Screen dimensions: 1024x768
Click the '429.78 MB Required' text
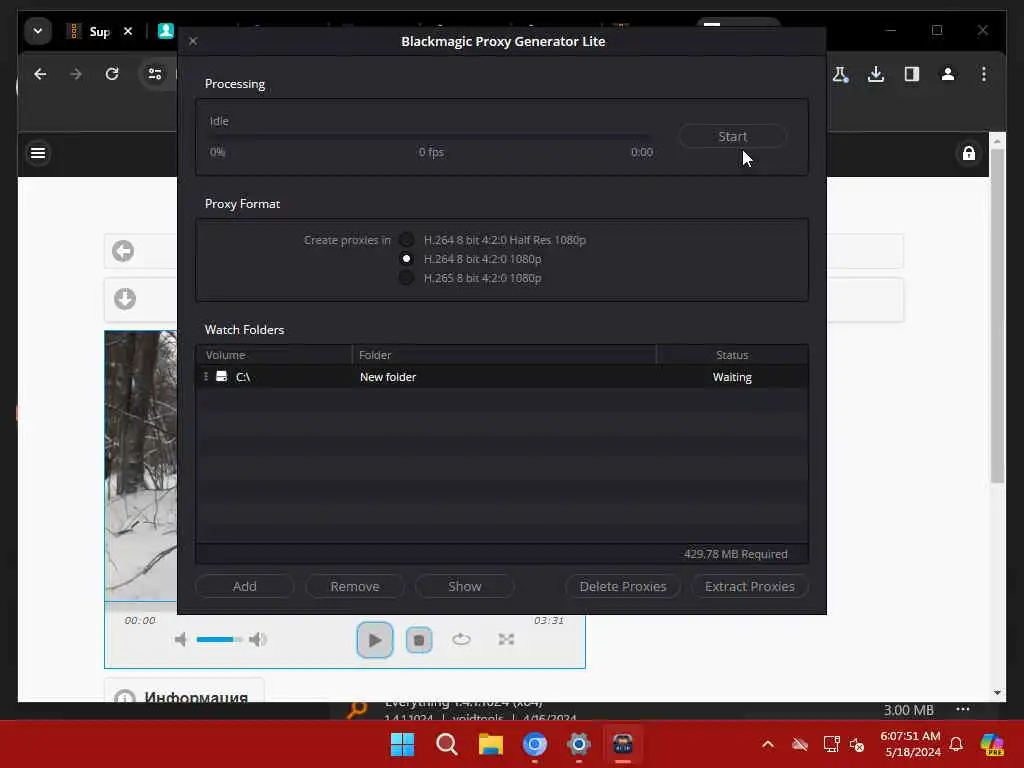[x=735, y=554]
